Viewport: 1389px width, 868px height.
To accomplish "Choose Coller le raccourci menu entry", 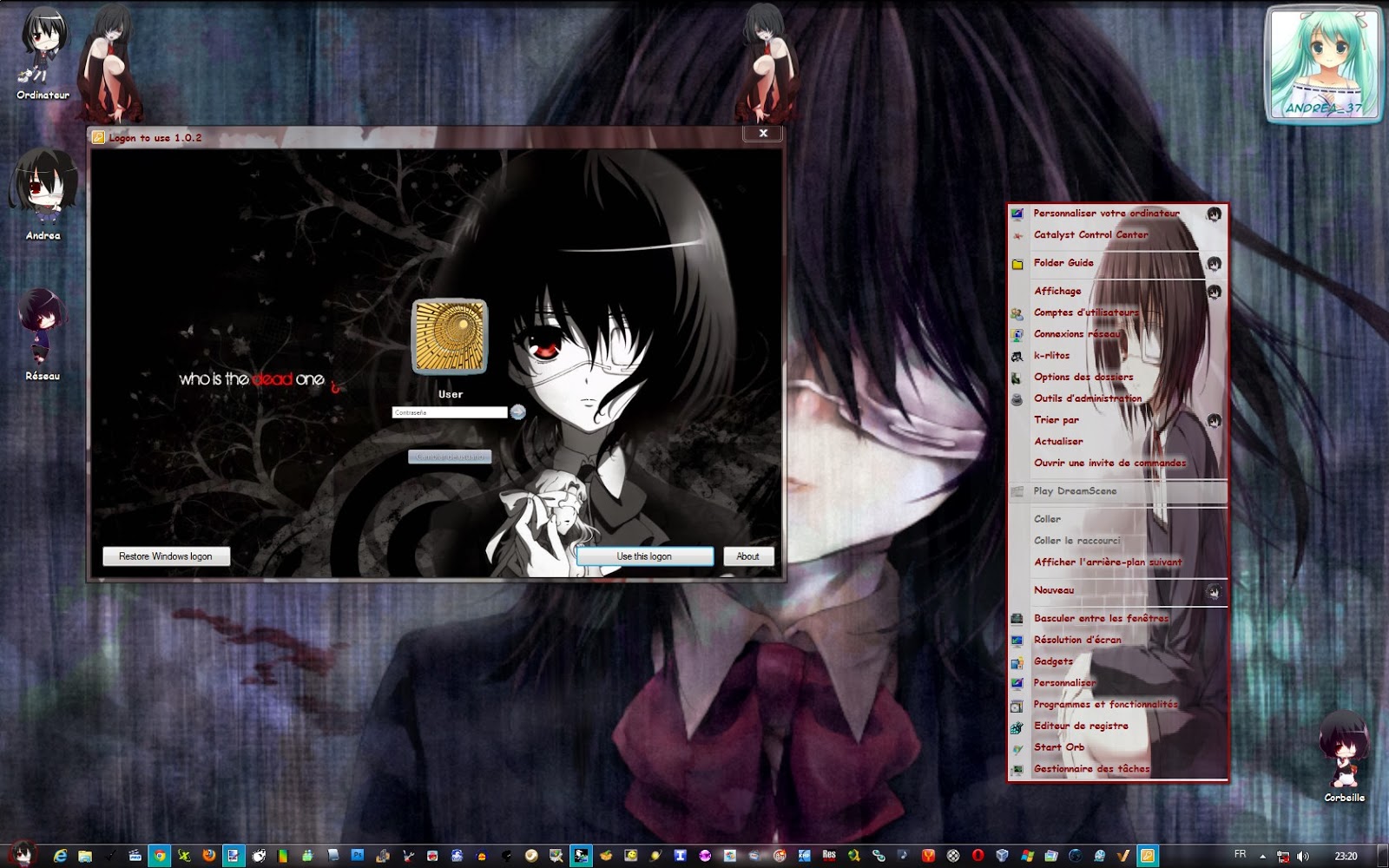I will coord(1117,541).
